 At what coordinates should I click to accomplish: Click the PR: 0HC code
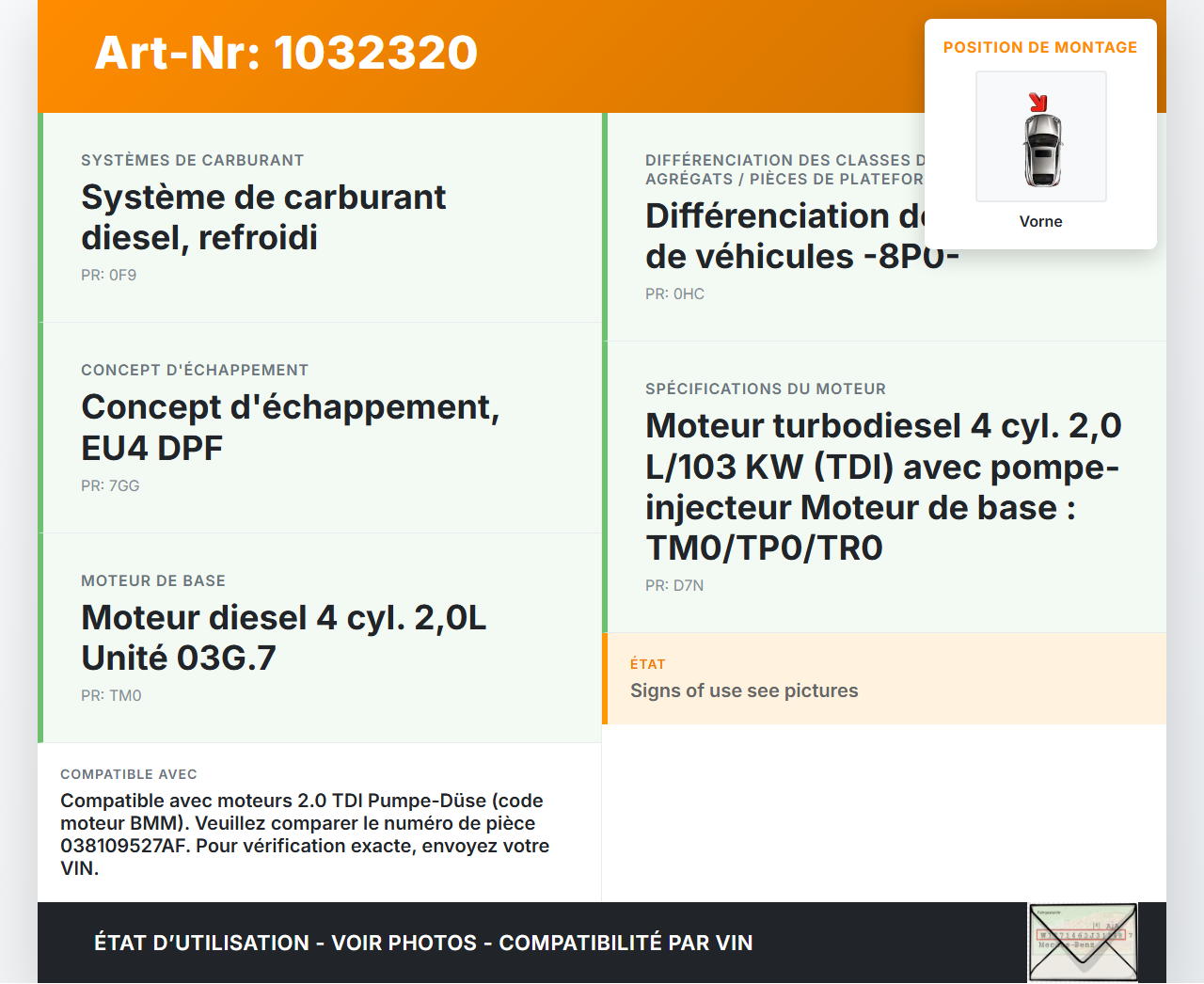(x=674, y=294)
